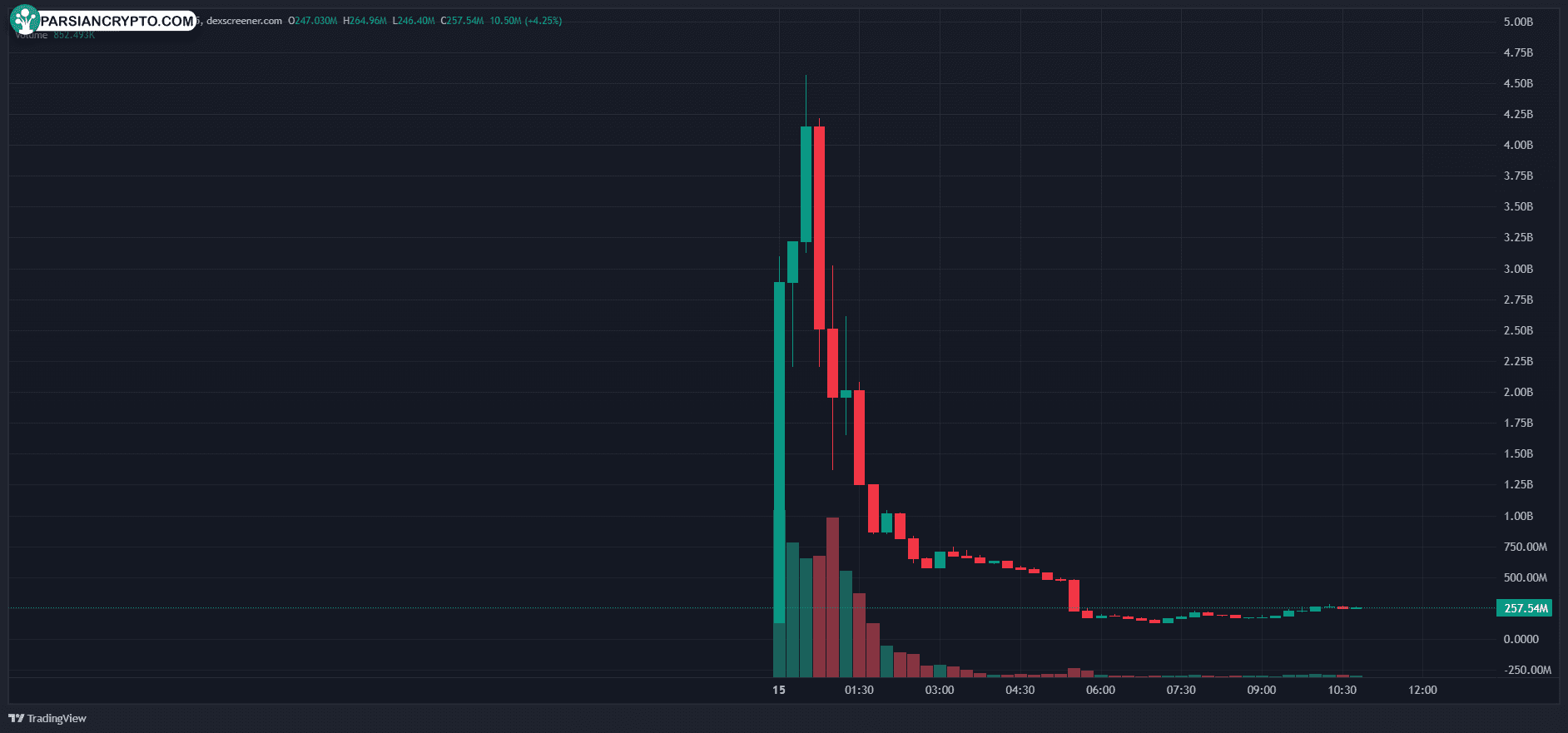The image size is (1568, 733).
Task: Click the 10:30 time axis label
Action: point(1342,690)
